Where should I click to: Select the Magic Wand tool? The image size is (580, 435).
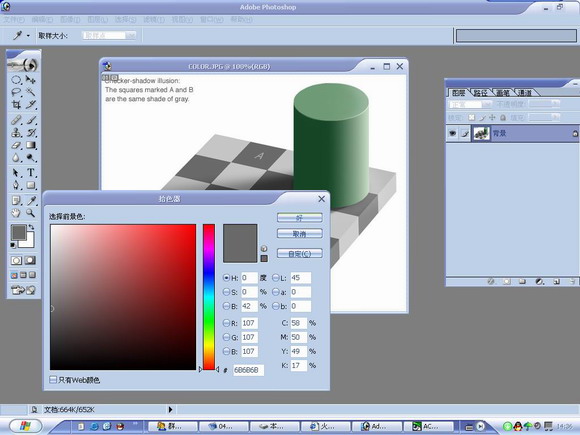tap(31, 92)
